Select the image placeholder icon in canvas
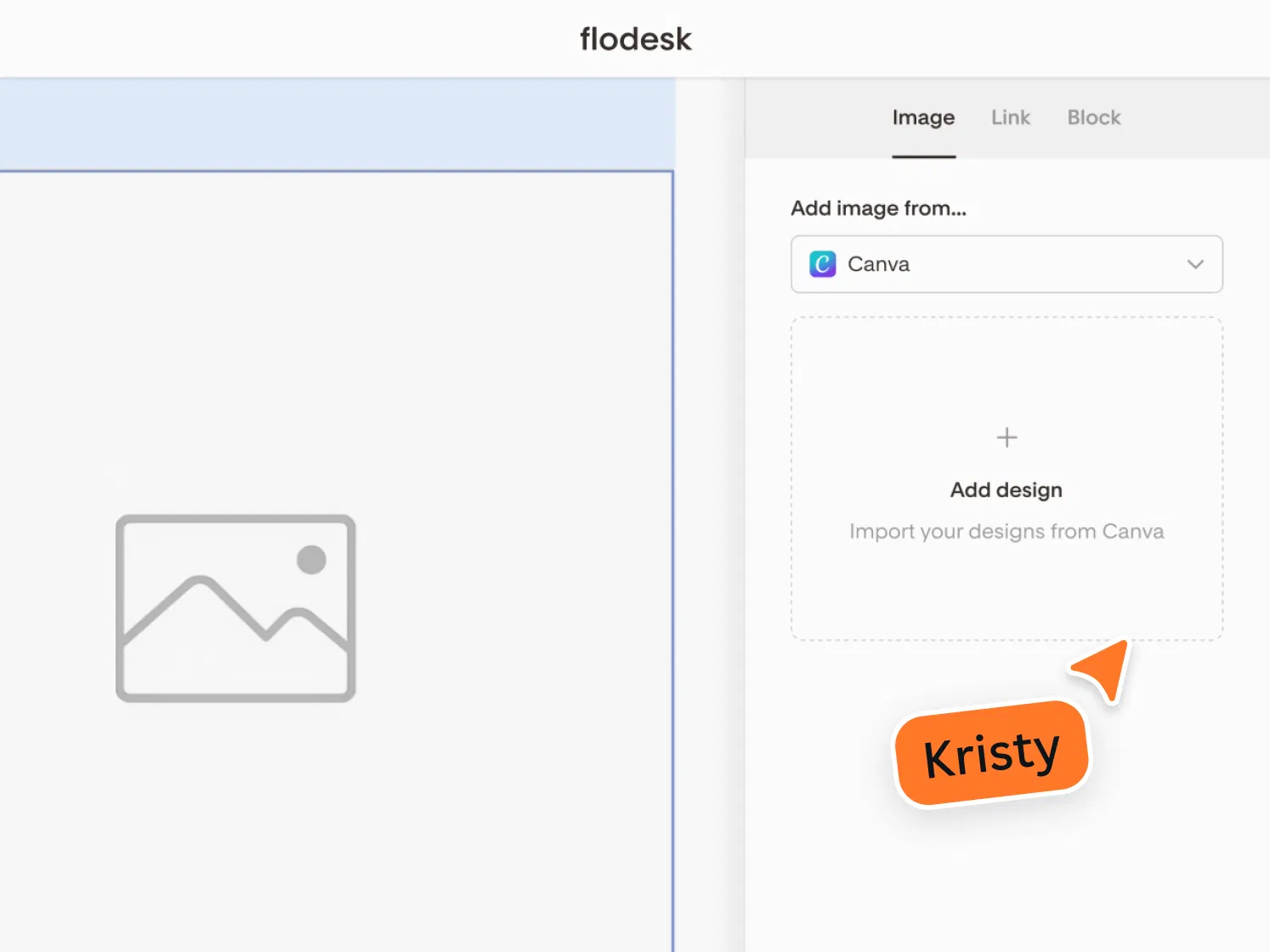 click(x=235, y=608)
